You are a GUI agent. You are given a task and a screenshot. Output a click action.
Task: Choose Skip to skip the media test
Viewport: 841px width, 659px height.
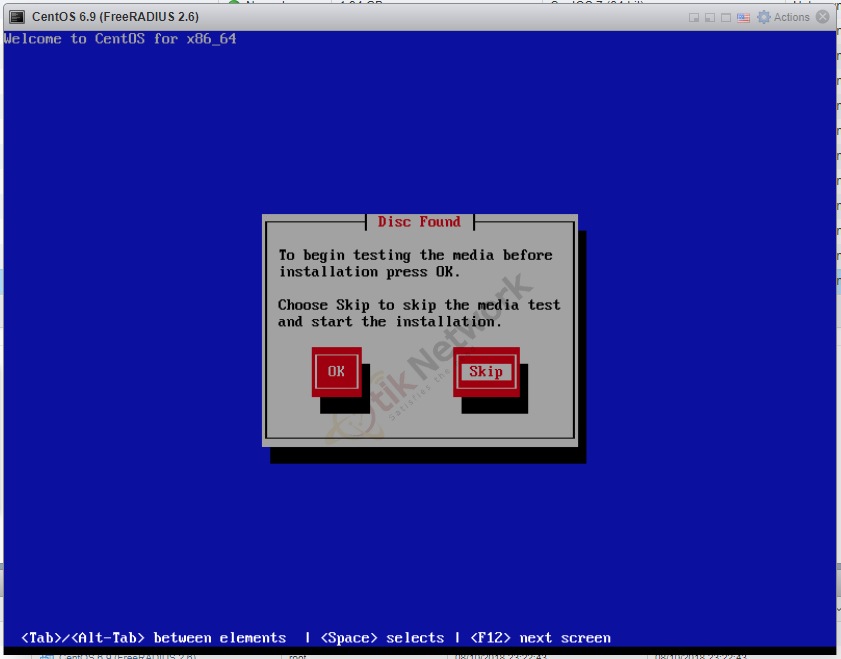pos(486,372)
